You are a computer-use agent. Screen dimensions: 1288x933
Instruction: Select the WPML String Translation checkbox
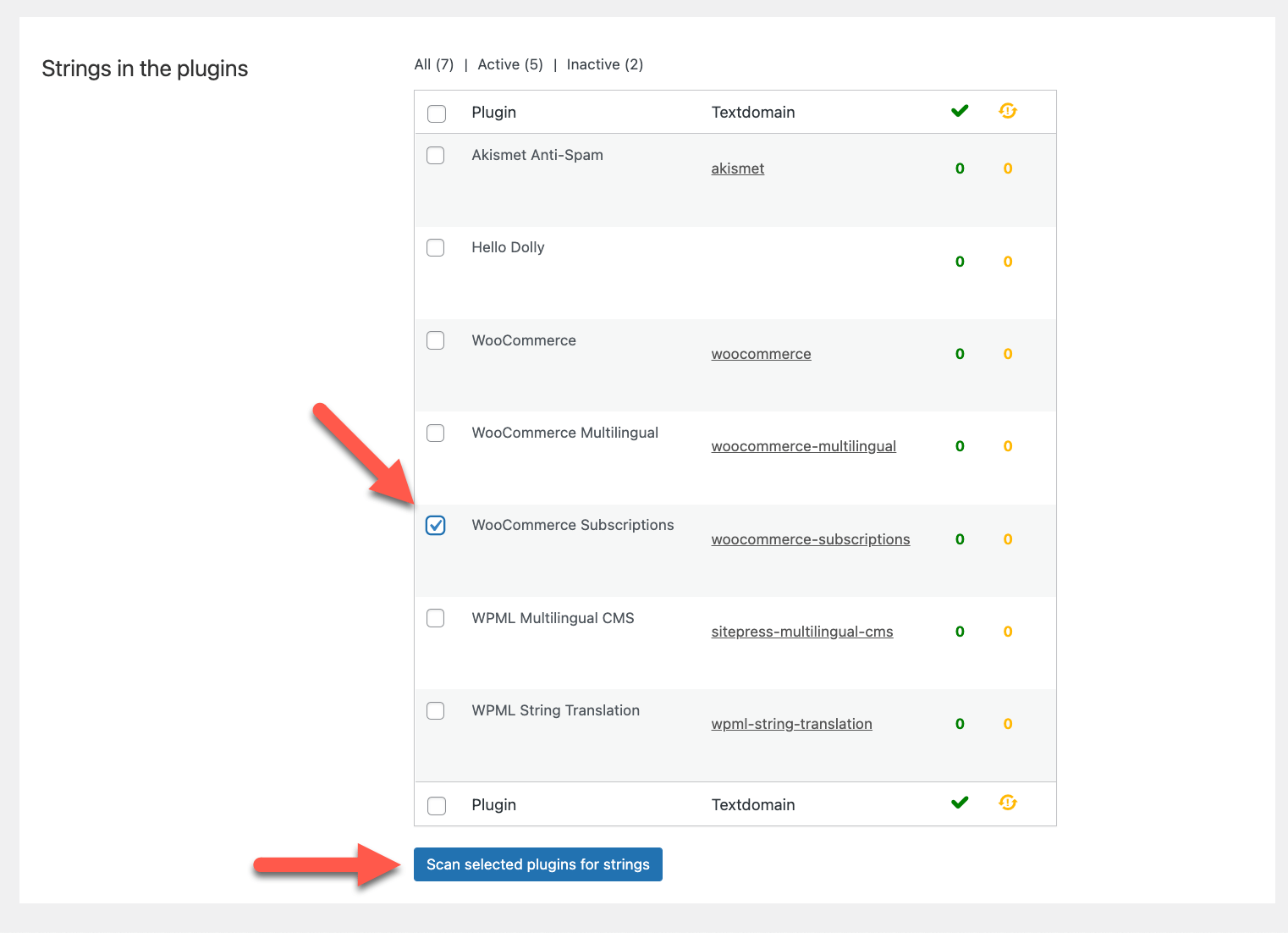coord(436,710)
